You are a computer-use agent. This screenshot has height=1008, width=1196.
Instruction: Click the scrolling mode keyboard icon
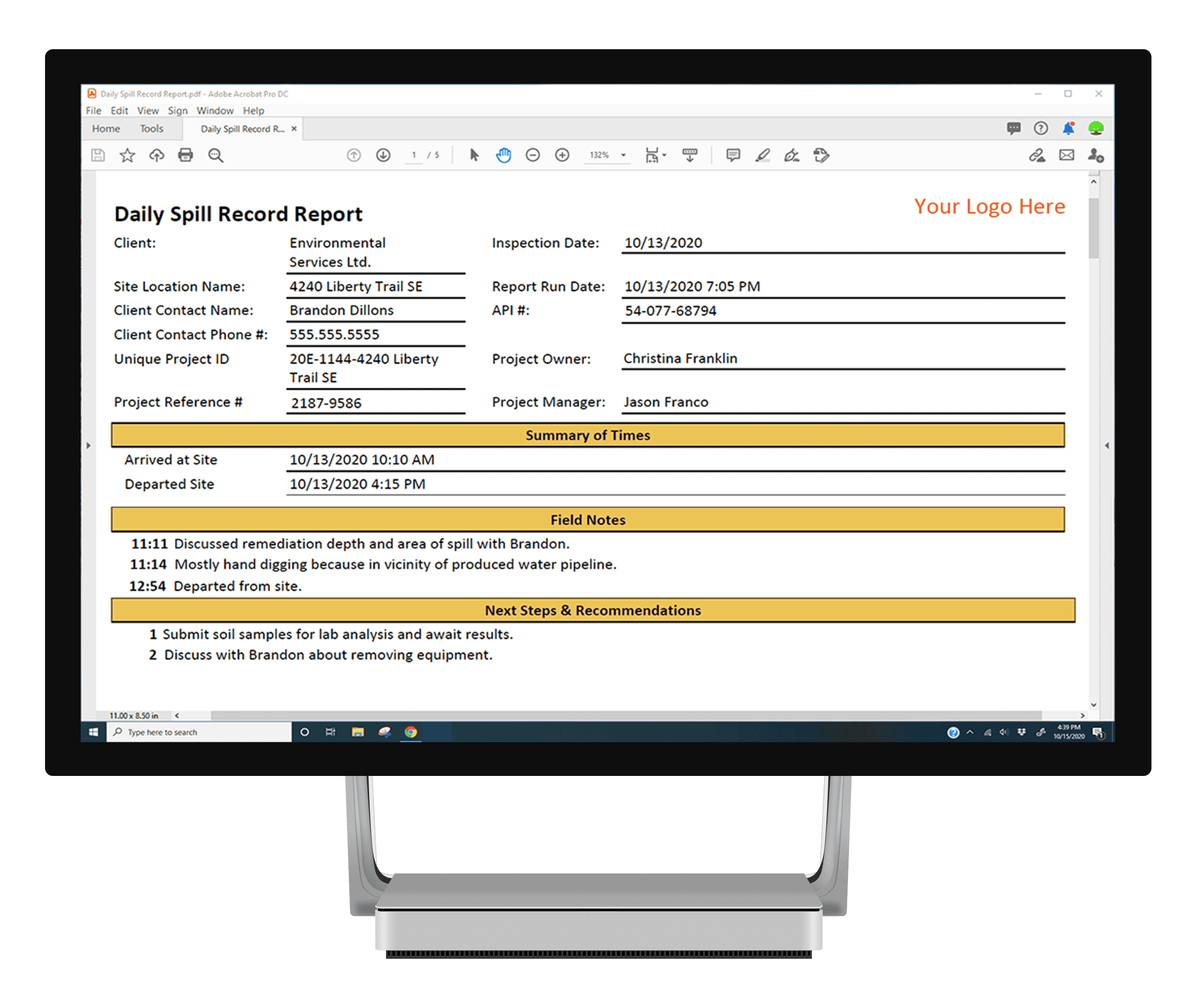coord(689,155)
